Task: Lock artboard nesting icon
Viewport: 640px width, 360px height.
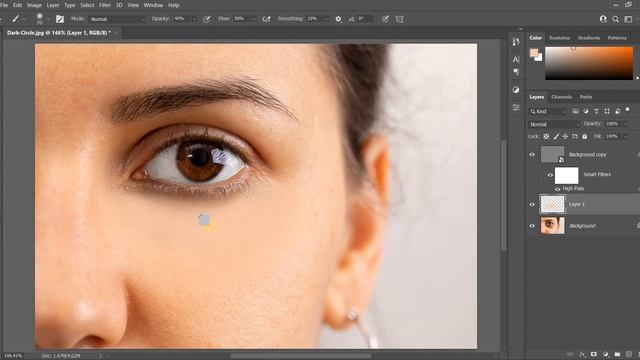Action: pos(575,136)
